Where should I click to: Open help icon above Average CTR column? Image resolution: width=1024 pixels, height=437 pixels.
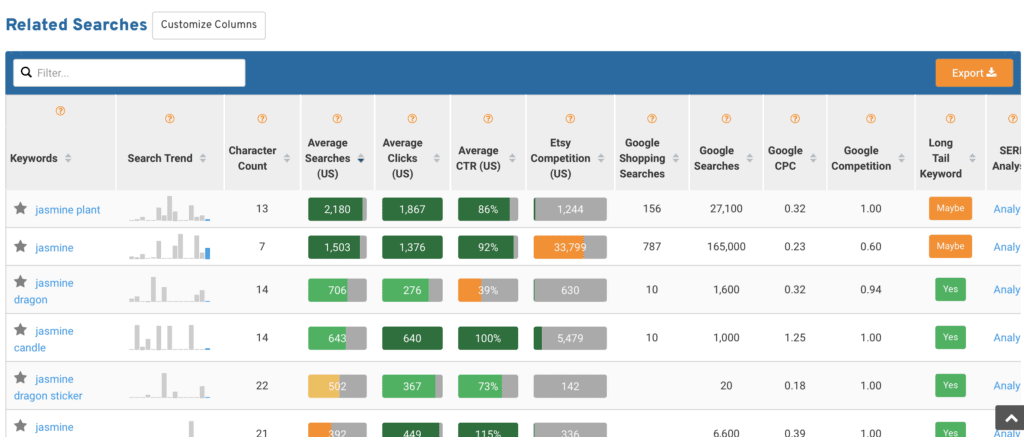click(x=488, y=119)
